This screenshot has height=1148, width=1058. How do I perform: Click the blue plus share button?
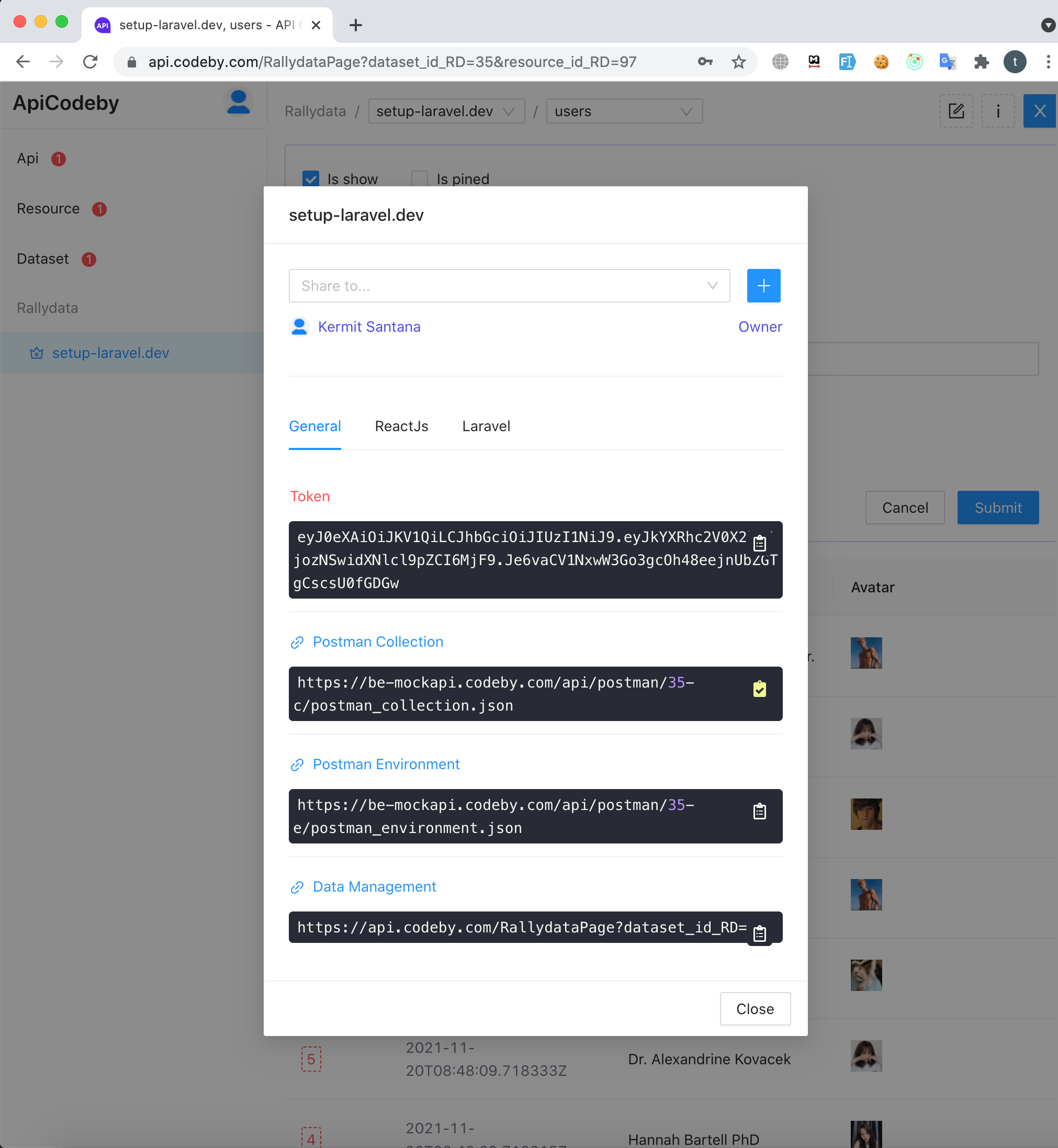(763, 286)
